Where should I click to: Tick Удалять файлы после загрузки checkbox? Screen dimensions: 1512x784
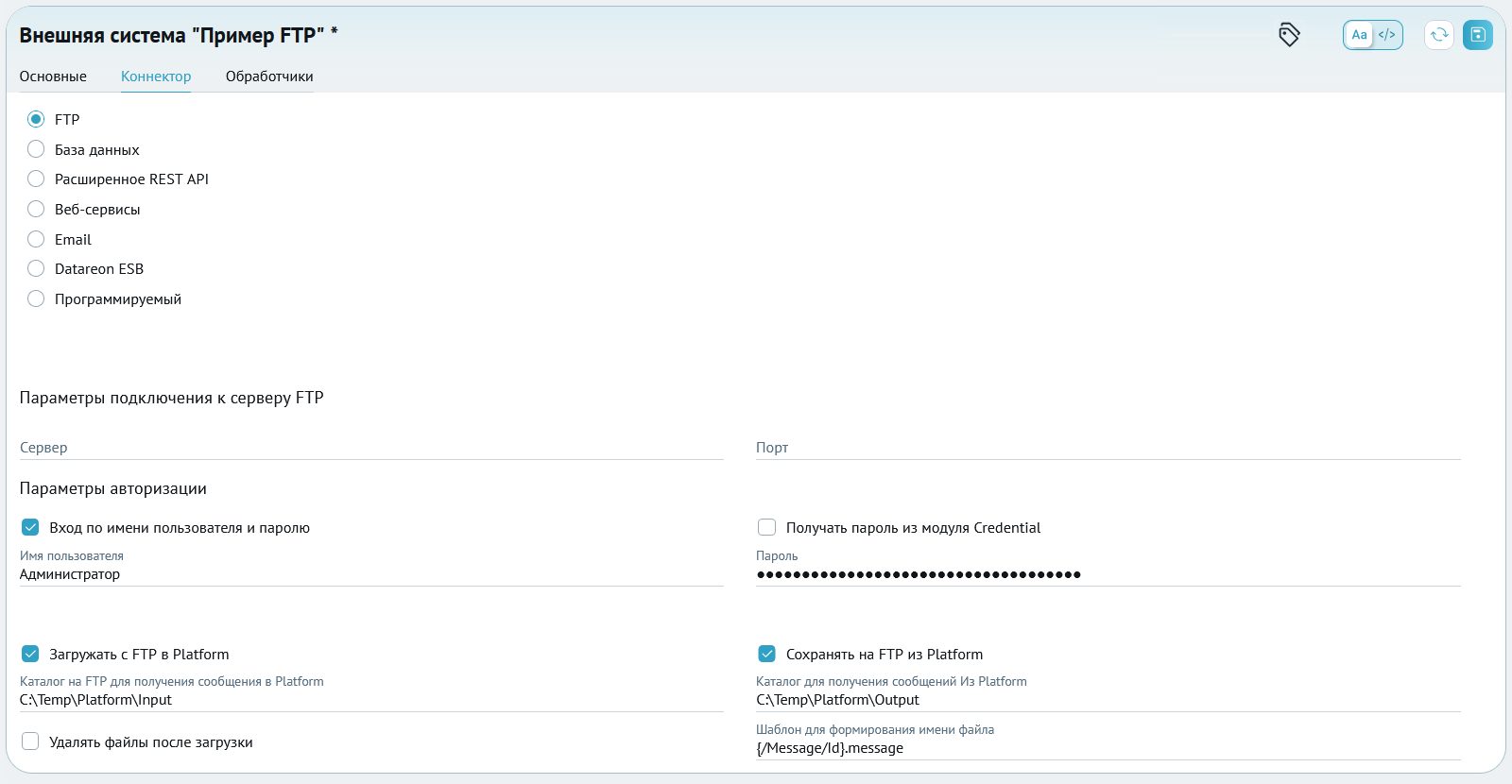point(30,741)
